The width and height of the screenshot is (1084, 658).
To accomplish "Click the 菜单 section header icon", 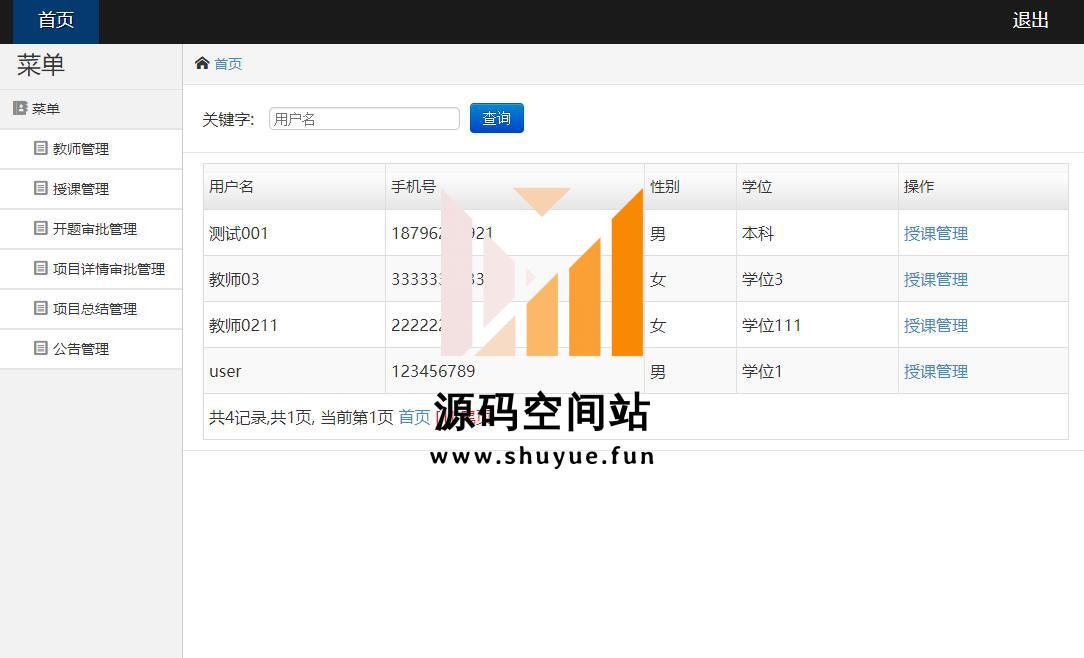I will [x=20, y=109].
